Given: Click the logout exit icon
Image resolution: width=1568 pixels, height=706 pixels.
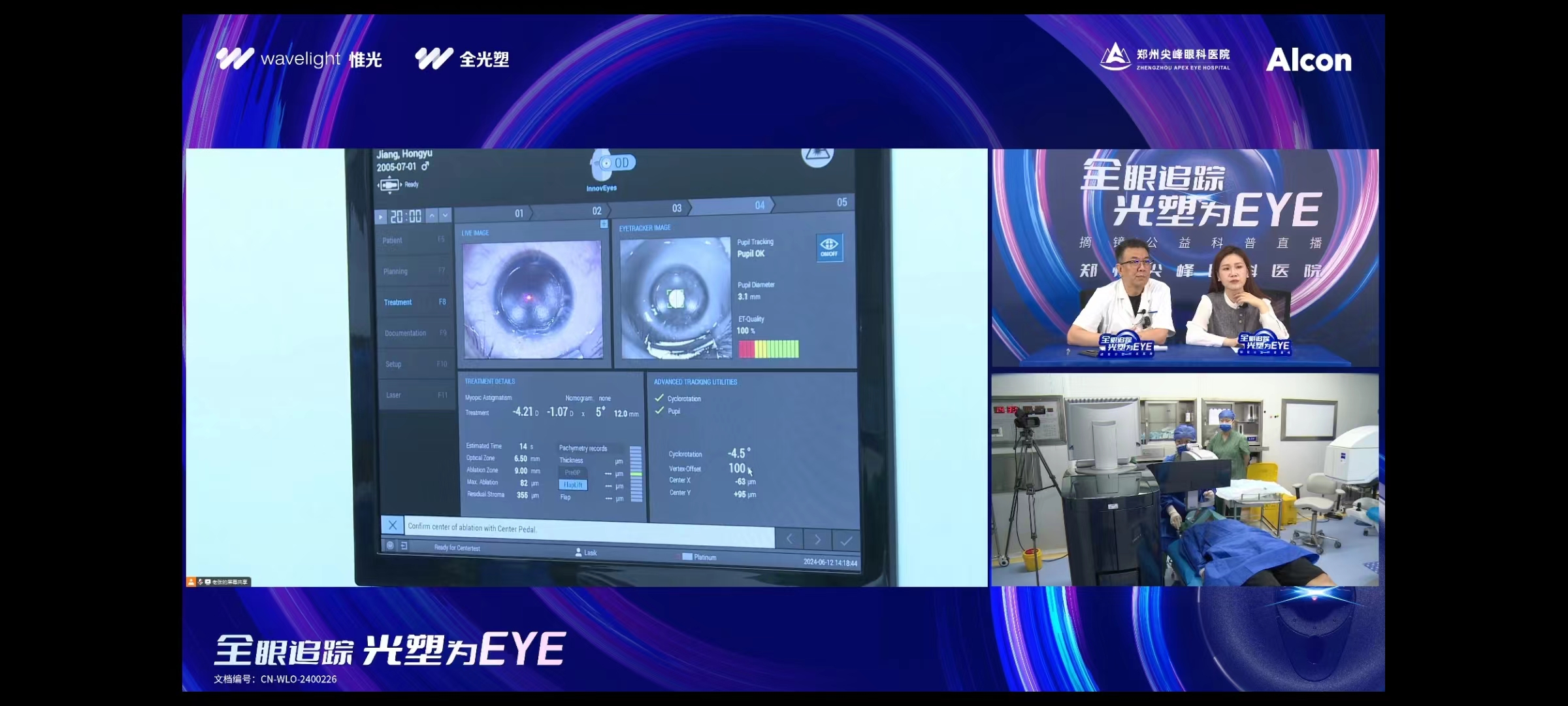Looking at the screenshot, I should (404, 545).
